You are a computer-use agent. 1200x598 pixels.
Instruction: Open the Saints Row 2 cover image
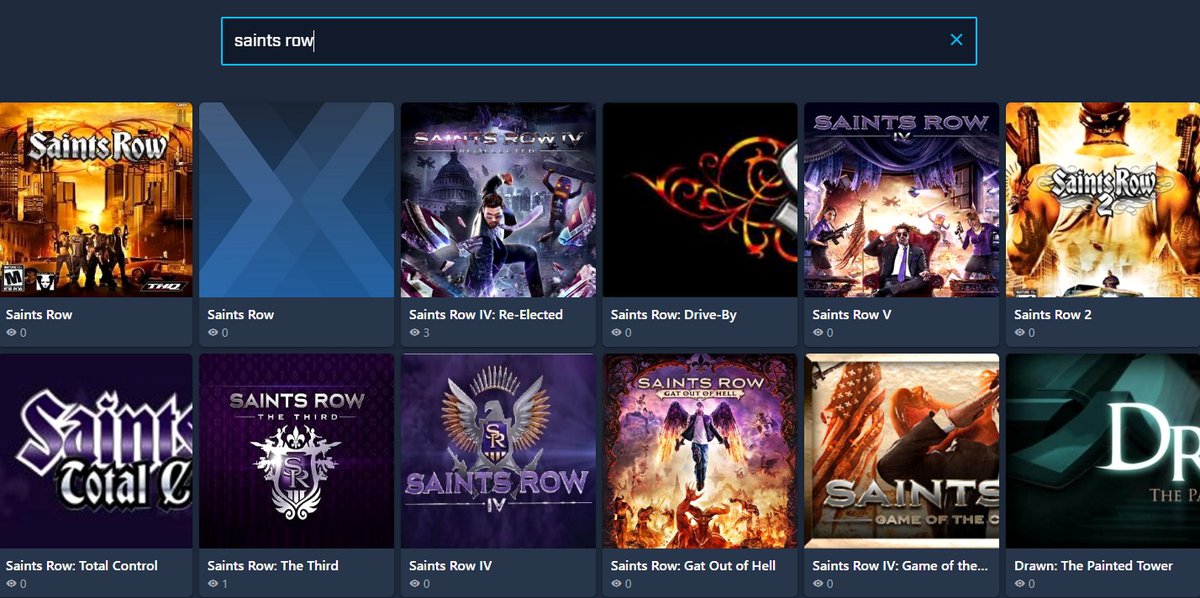[1102, 200]
